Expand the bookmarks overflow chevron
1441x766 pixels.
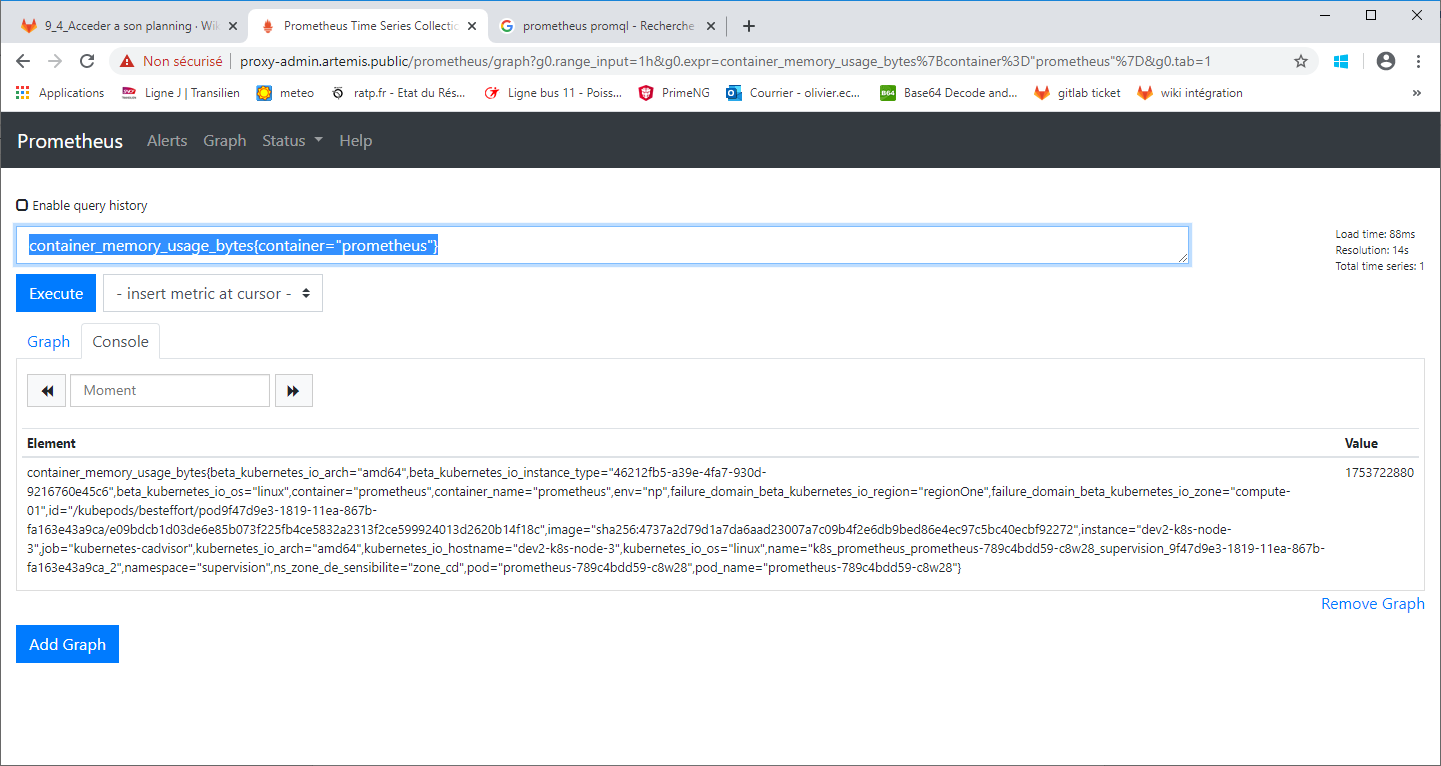(1416, 92)
